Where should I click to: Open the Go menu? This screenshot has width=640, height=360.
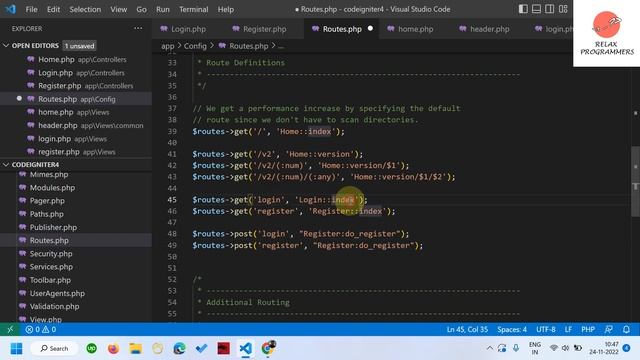pos(141,9)
